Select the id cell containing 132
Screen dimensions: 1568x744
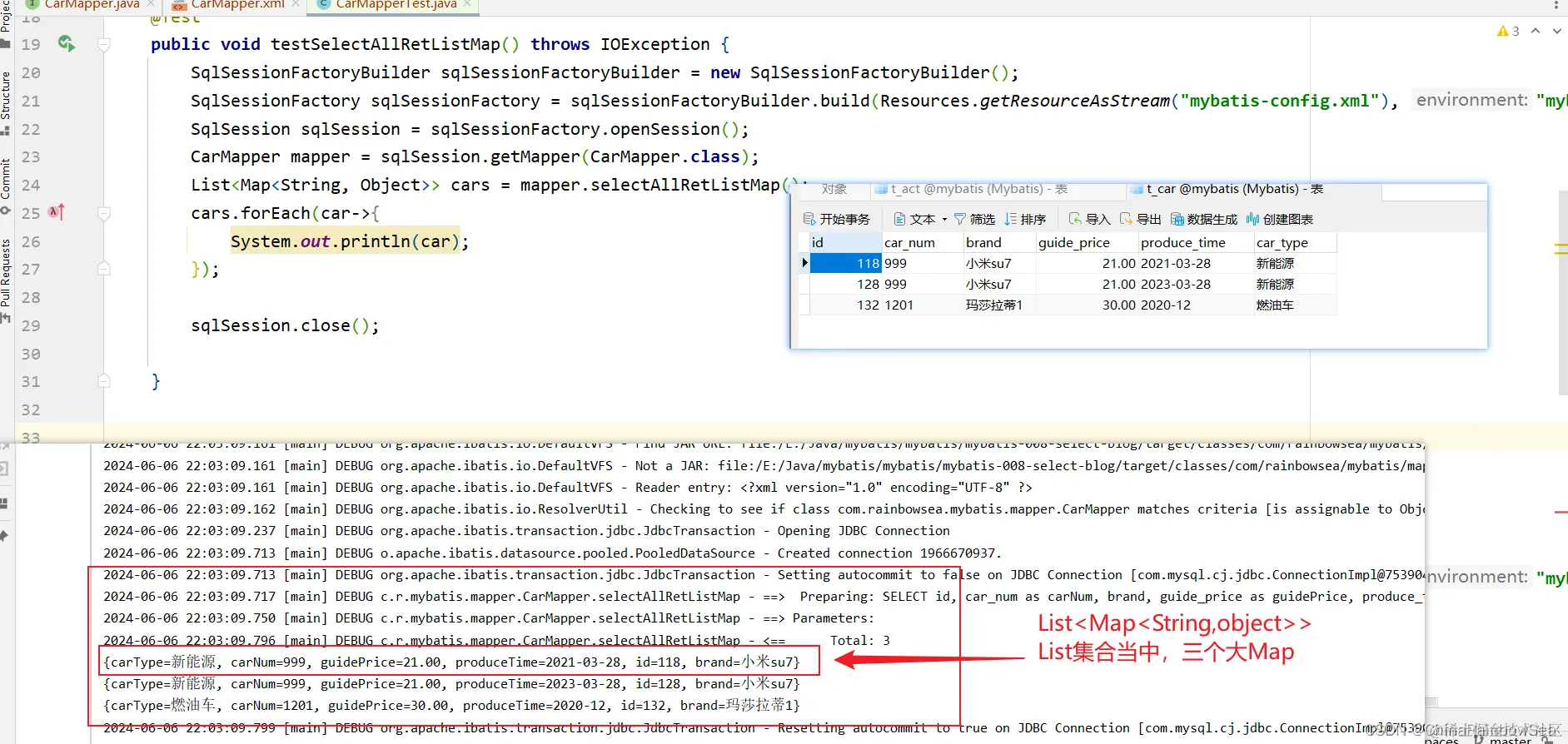(845, 305)
